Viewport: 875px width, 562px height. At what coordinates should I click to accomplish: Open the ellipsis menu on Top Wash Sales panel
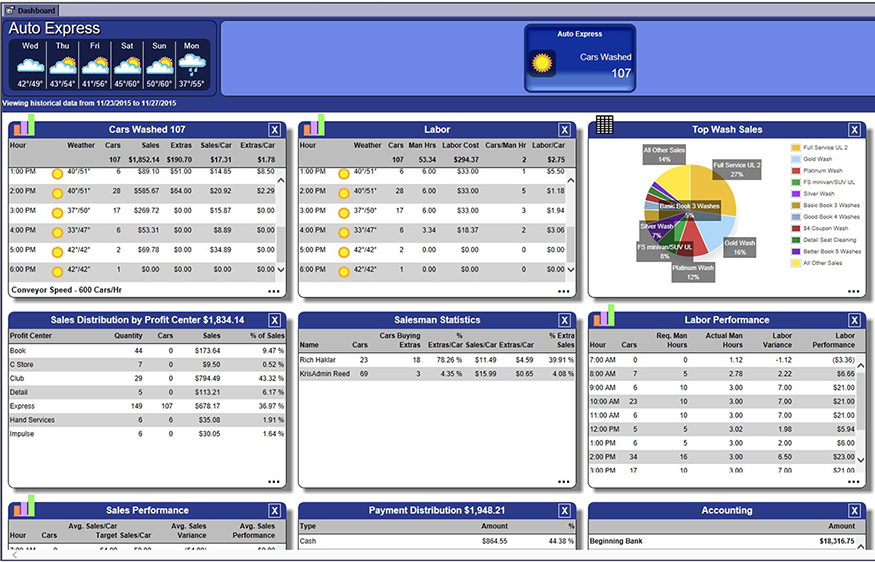853,291
